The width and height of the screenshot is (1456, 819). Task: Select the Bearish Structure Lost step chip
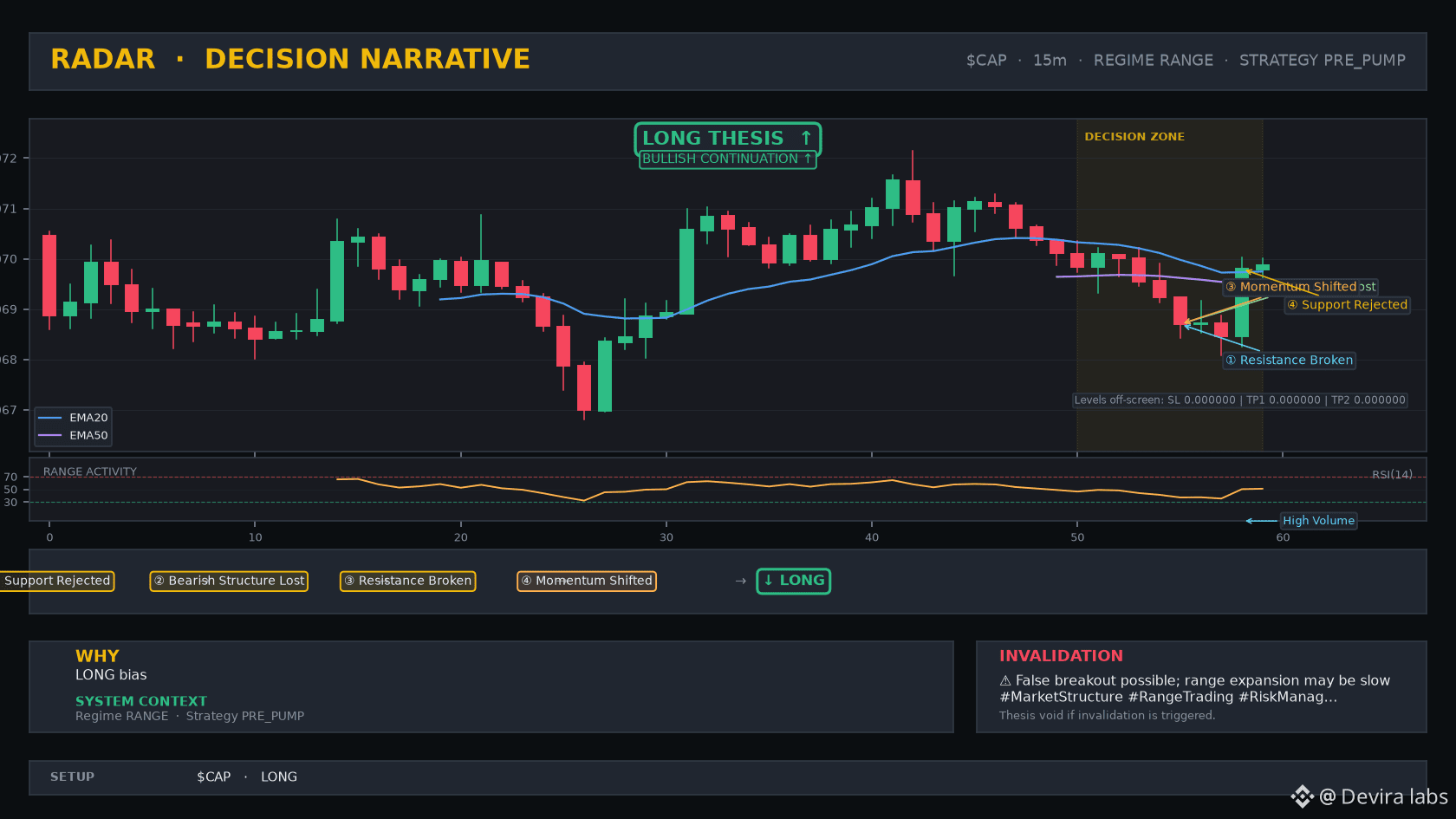(x=229, y=581)
